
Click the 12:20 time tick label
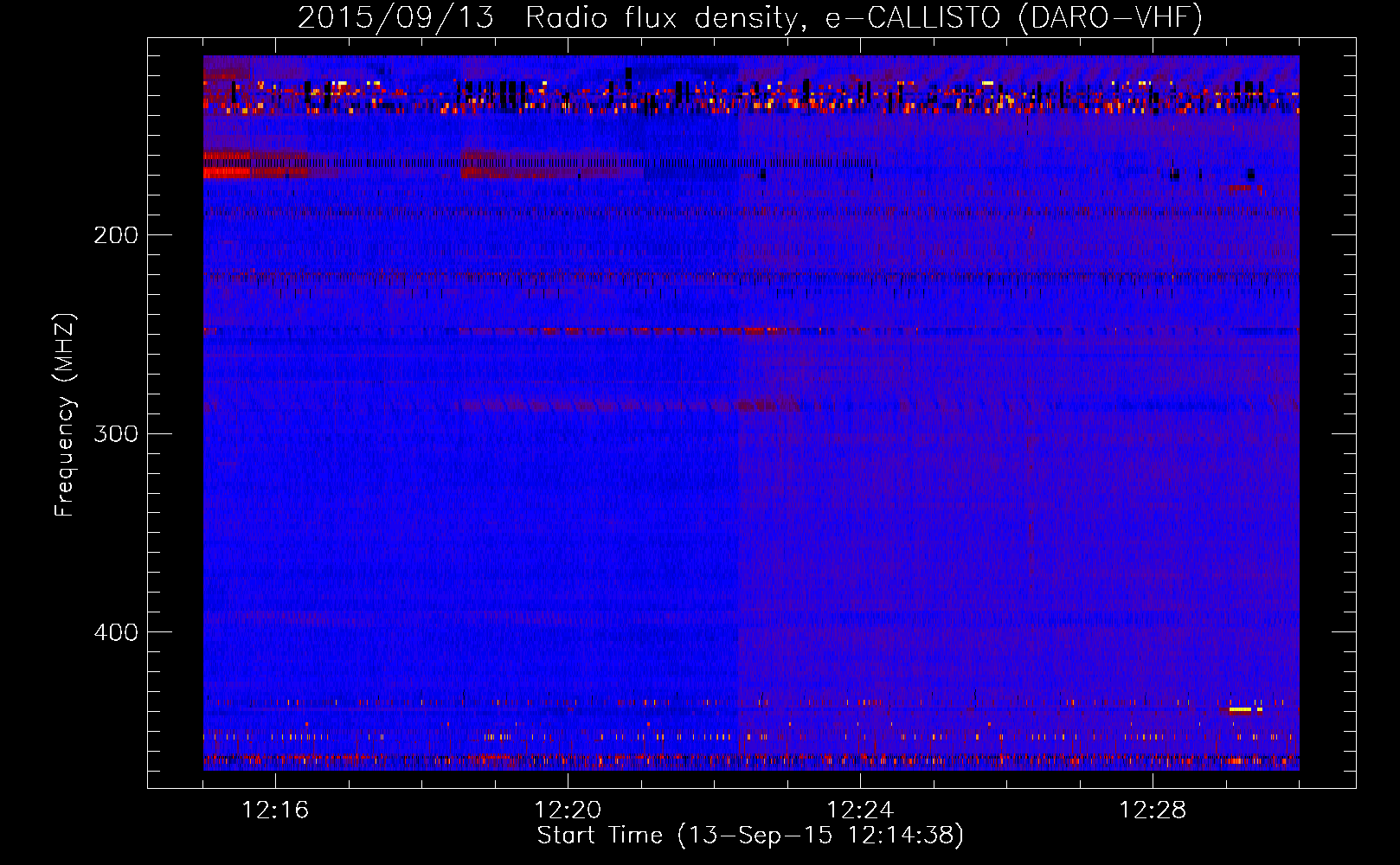coord(568,811)
